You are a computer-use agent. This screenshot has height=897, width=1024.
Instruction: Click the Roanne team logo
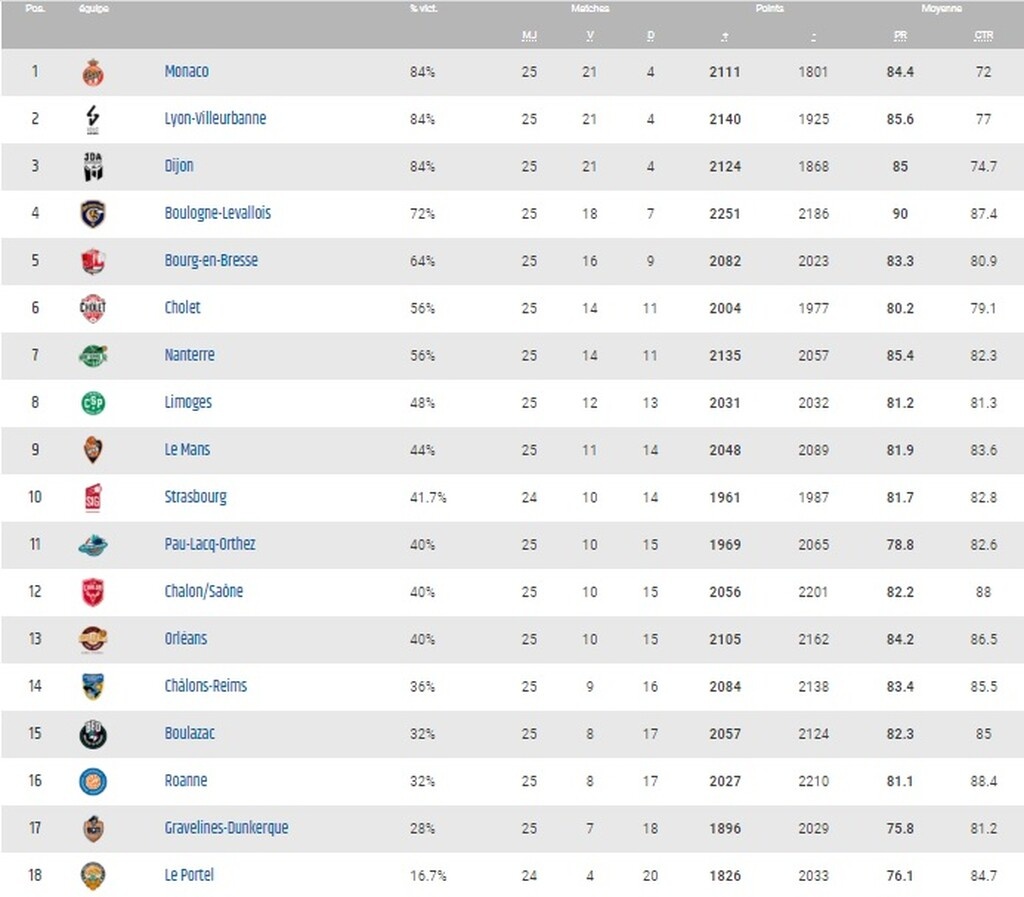tap(93, 781)
